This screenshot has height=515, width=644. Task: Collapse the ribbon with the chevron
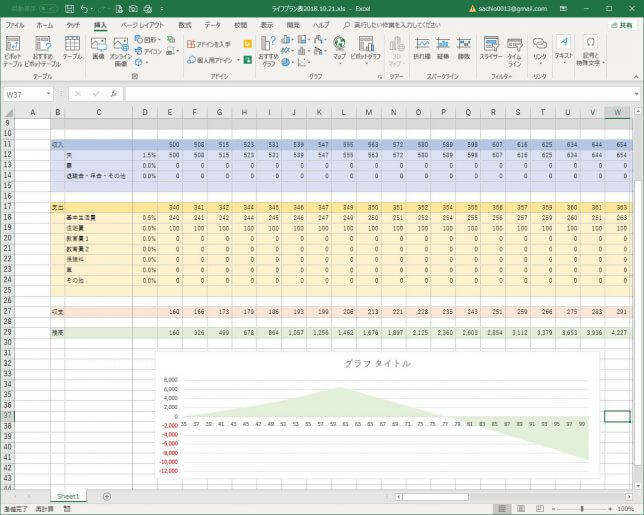point(636,76)
